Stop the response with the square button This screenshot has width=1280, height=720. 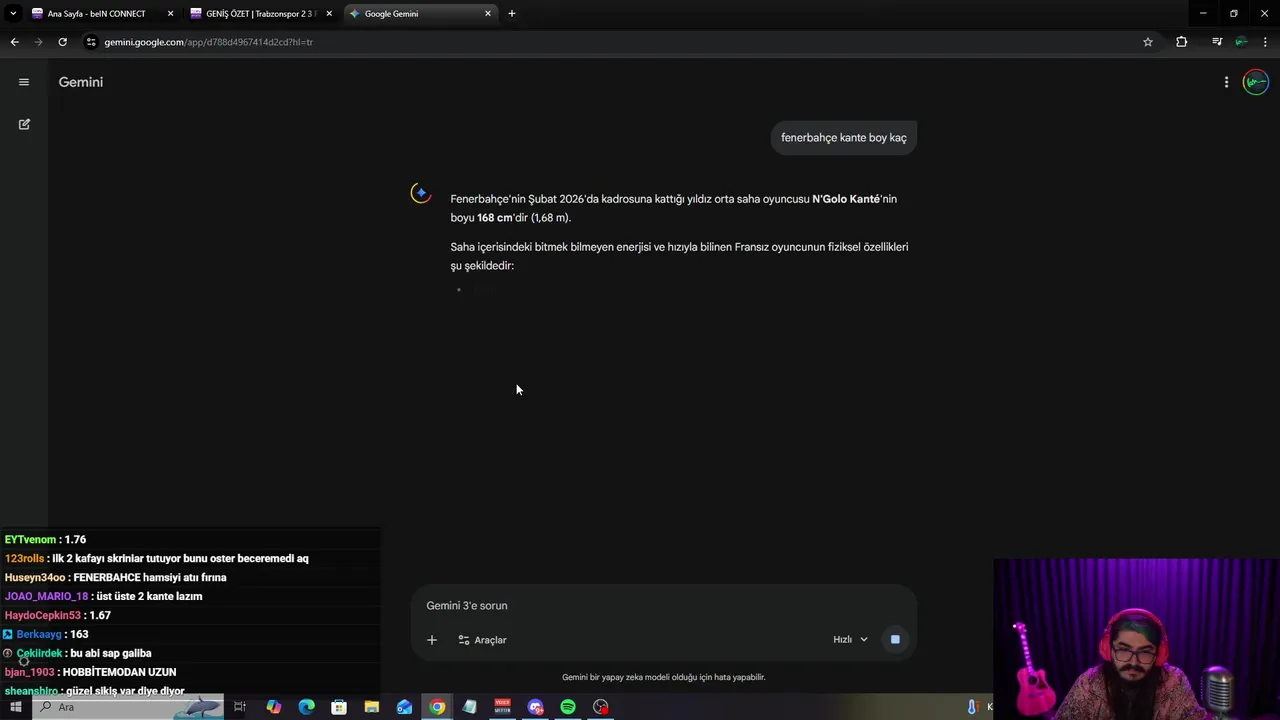pyautogui.click(x=895, y=640)
